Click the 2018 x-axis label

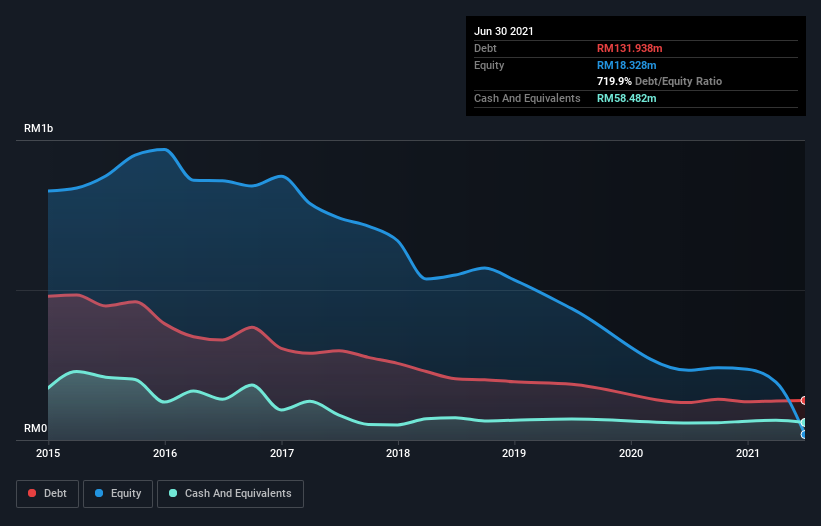(x=398, y=453)
